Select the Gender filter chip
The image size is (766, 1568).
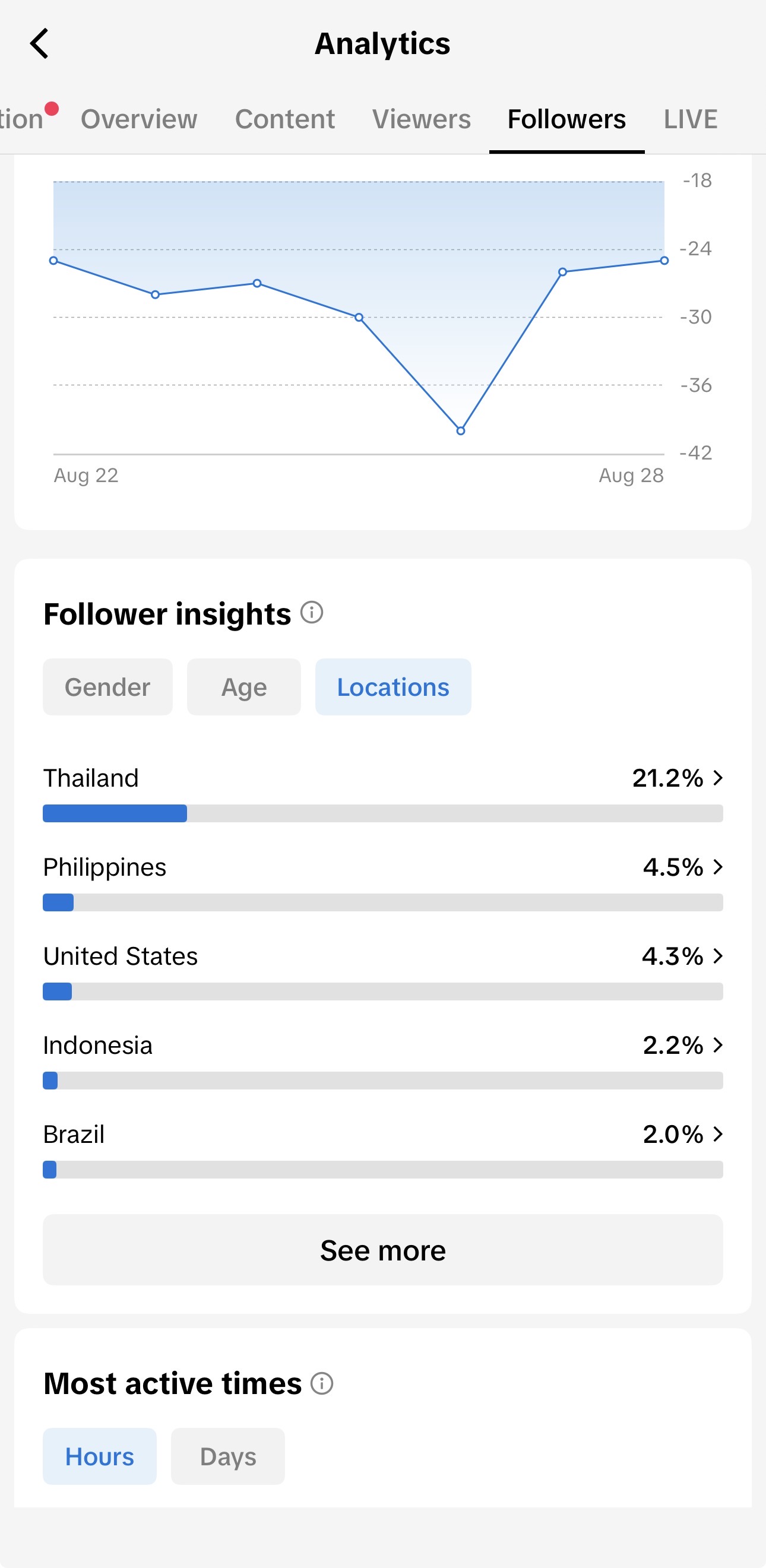108,686
